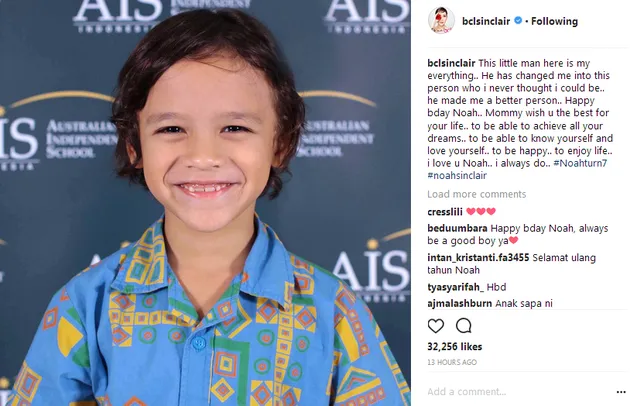Open the comment speech bubble icon
The width and height of the screenshot is (630, 406).
point(463,326)
